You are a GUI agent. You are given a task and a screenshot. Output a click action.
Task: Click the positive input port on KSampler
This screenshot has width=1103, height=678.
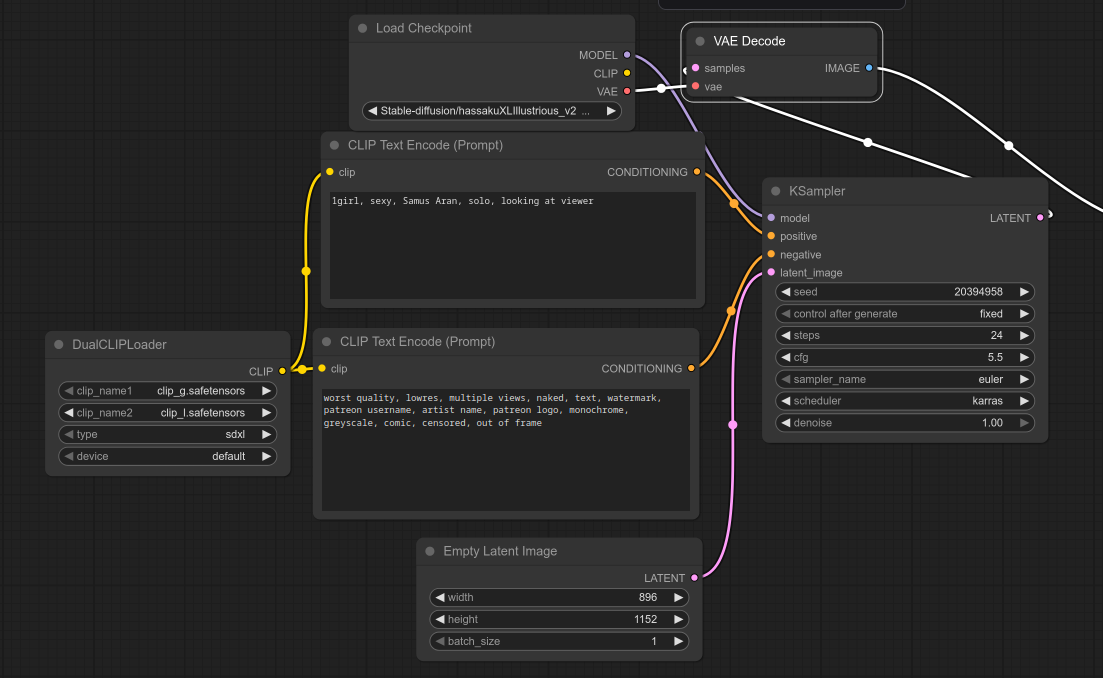pos(772,236)
